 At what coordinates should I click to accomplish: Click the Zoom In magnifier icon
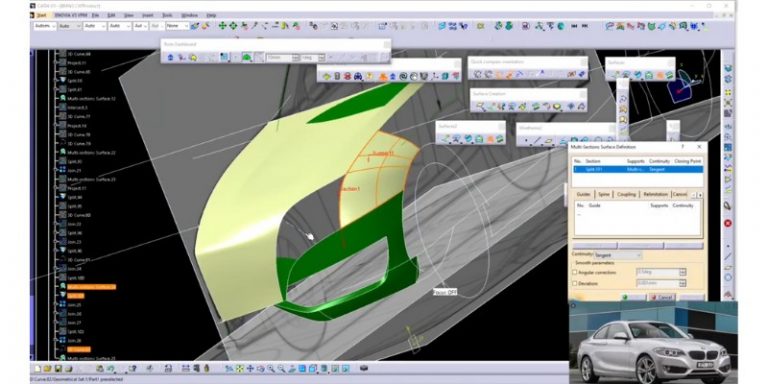point(271,368)
